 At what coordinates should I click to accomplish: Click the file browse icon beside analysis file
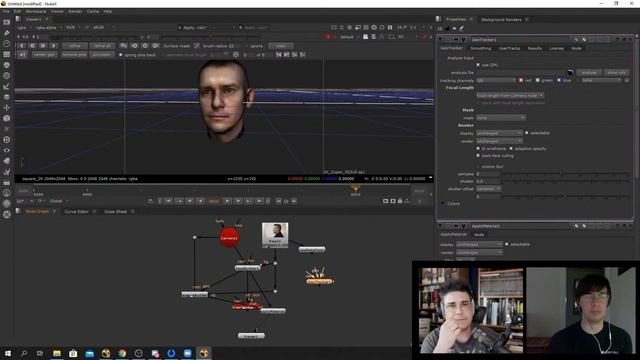click(x=570, y=72)
